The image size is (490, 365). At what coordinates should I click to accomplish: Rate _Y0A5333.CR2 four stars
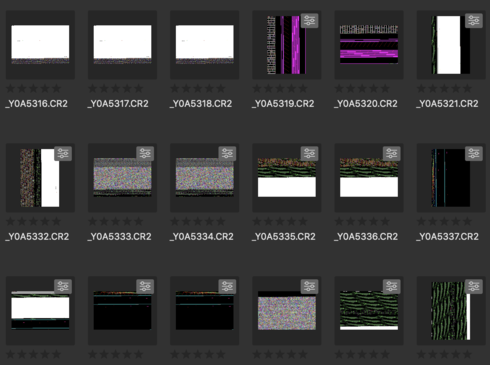[x=127, y=221]
